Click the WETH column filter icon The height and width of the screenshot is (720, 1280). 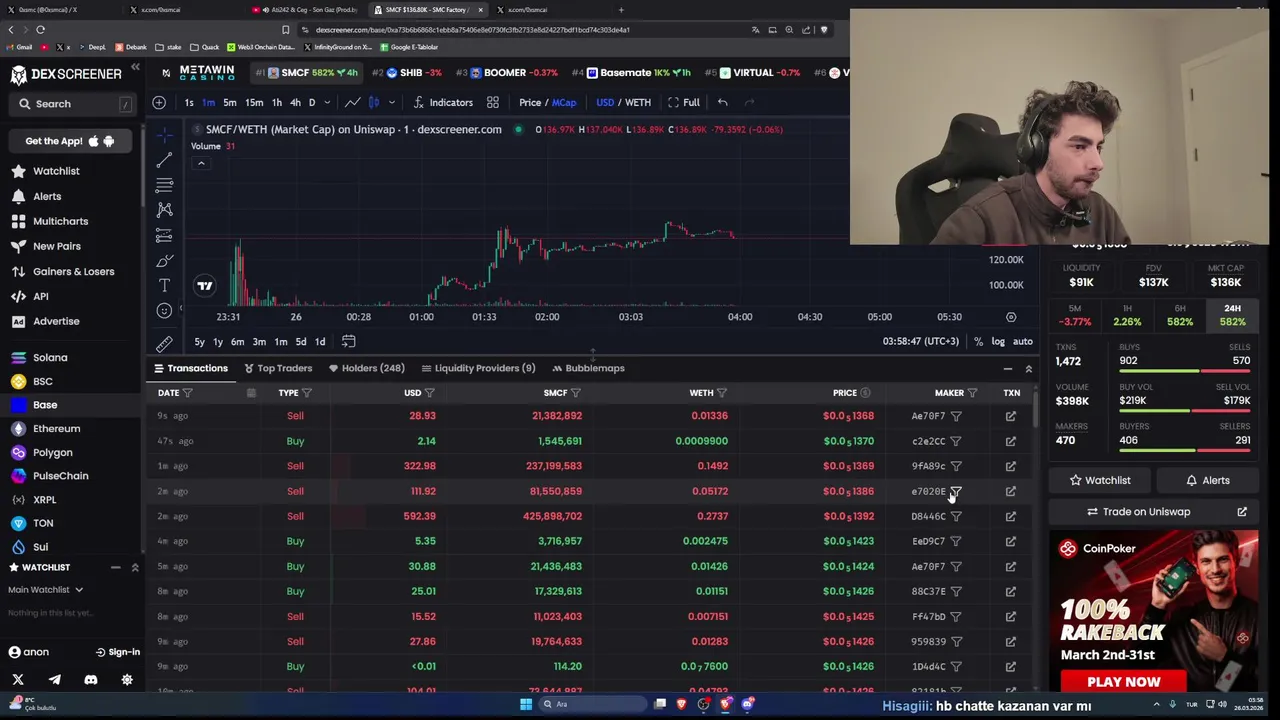coord(721,393)
